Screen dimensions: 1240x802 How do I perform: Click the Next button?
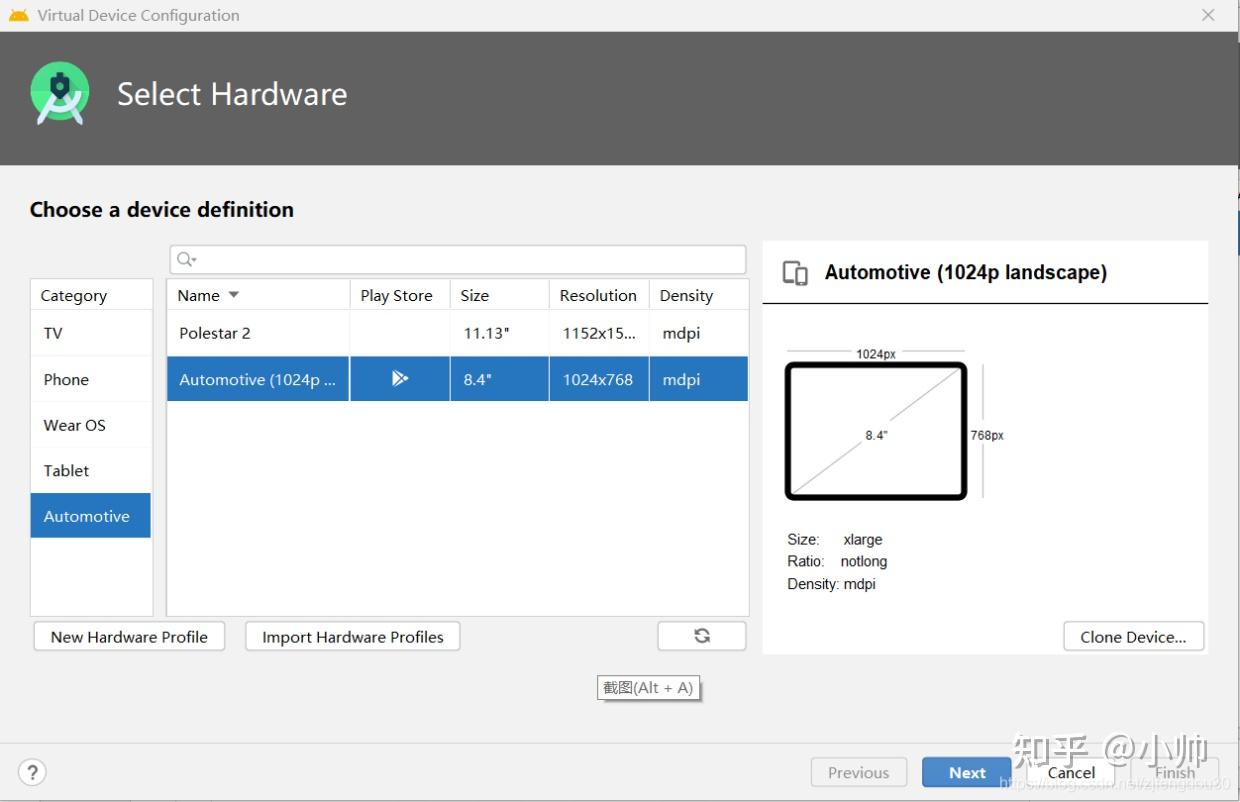(x=965, y=772)
